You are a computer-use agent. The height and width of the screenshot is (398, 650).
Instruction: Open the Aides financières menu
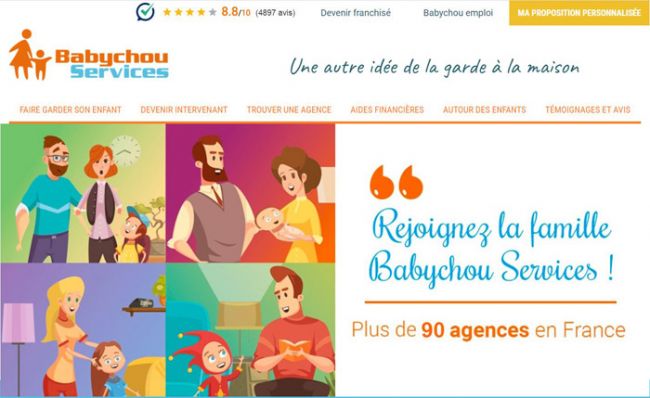387,110
